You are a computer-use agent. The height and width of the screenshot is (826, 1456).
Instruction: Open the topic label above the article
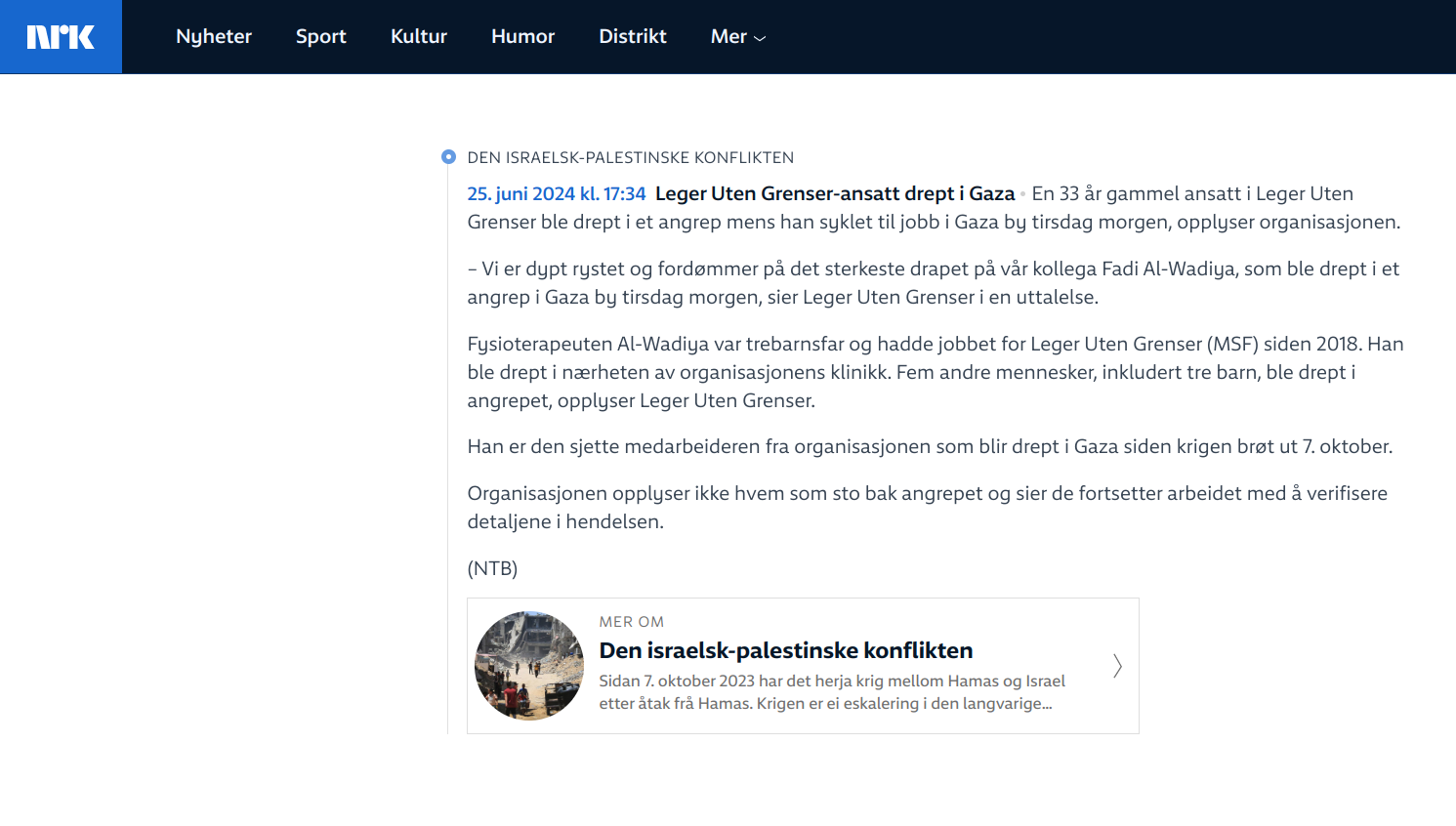click(x=630, y=157)
